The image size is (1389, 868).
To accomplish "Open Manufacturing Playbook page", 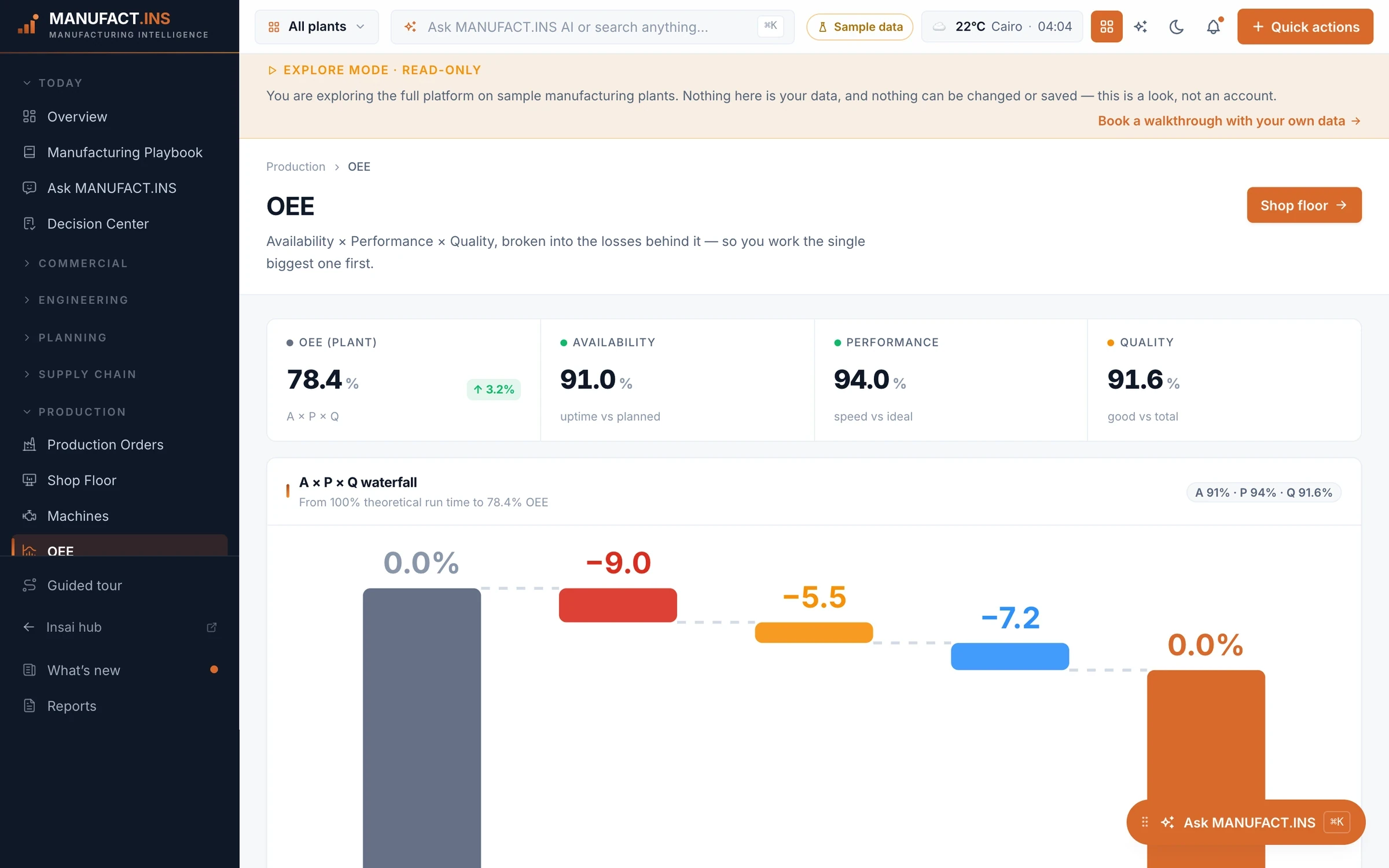I will pyautogui.click(x=120, y=152).
